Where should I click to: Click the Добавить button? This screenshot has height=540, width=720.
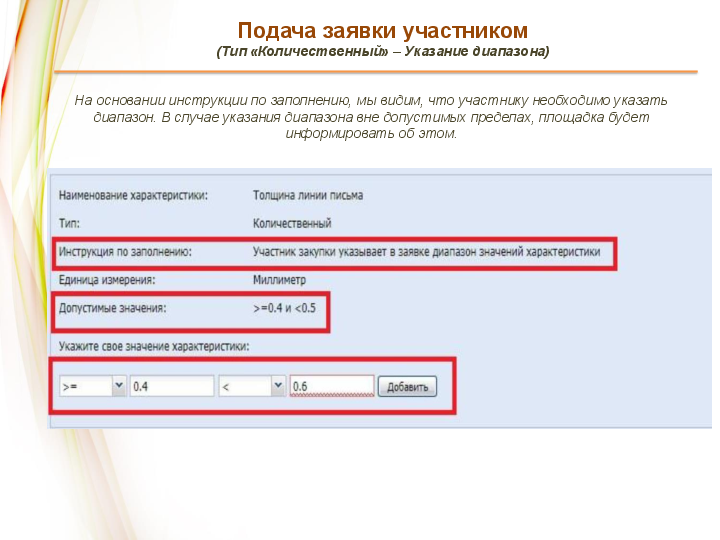(x=407, y=387)
